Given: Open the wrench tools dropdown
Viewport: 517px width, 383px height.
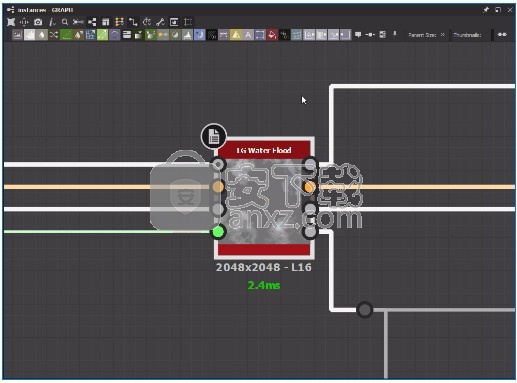Looking at the screenshot, I should point(160,22).
